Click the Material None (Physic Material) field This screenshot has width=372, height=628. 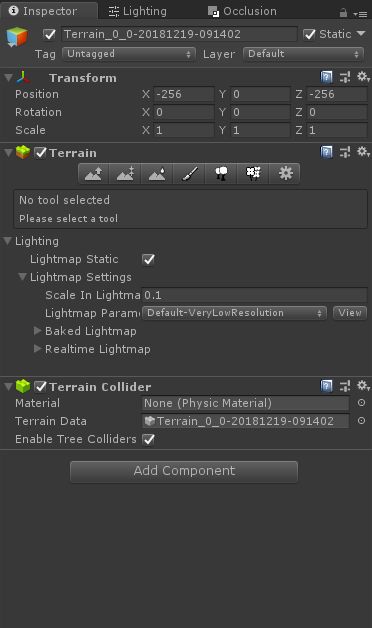tap(245, 403)
